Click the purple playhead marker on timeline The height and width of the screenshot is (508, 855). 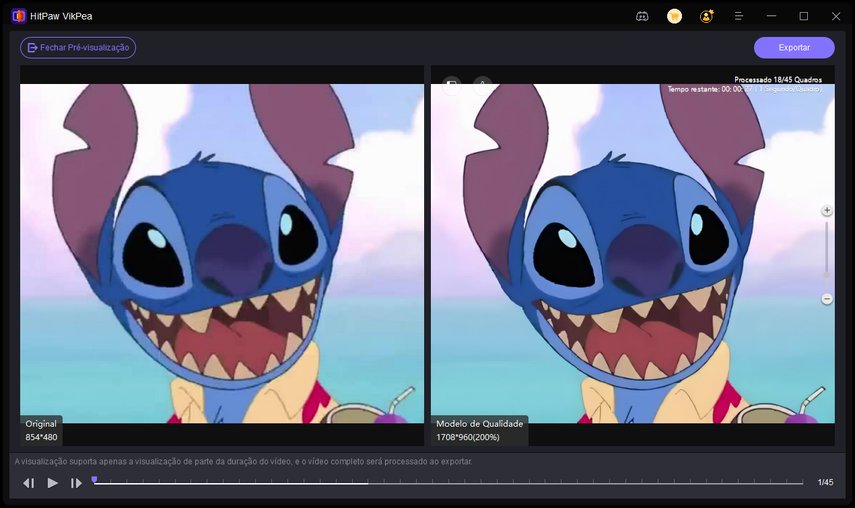(94, 480)
